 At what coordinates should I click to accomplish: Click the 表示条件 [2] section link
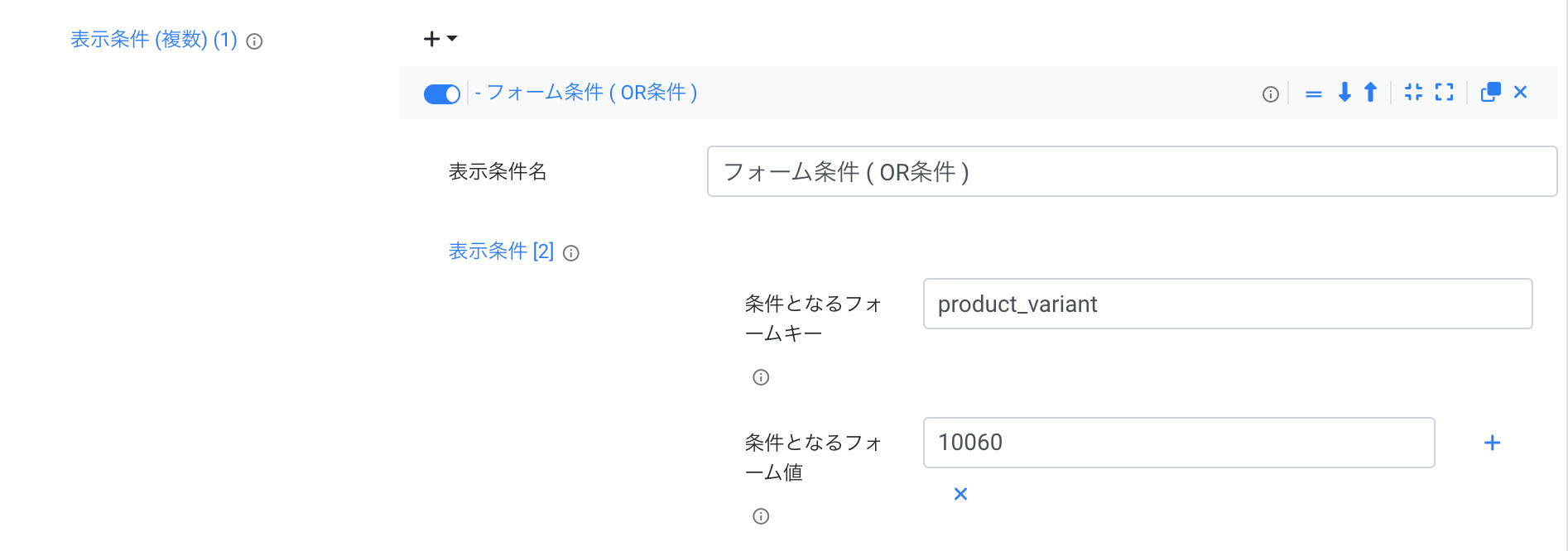tap(501, 252)
